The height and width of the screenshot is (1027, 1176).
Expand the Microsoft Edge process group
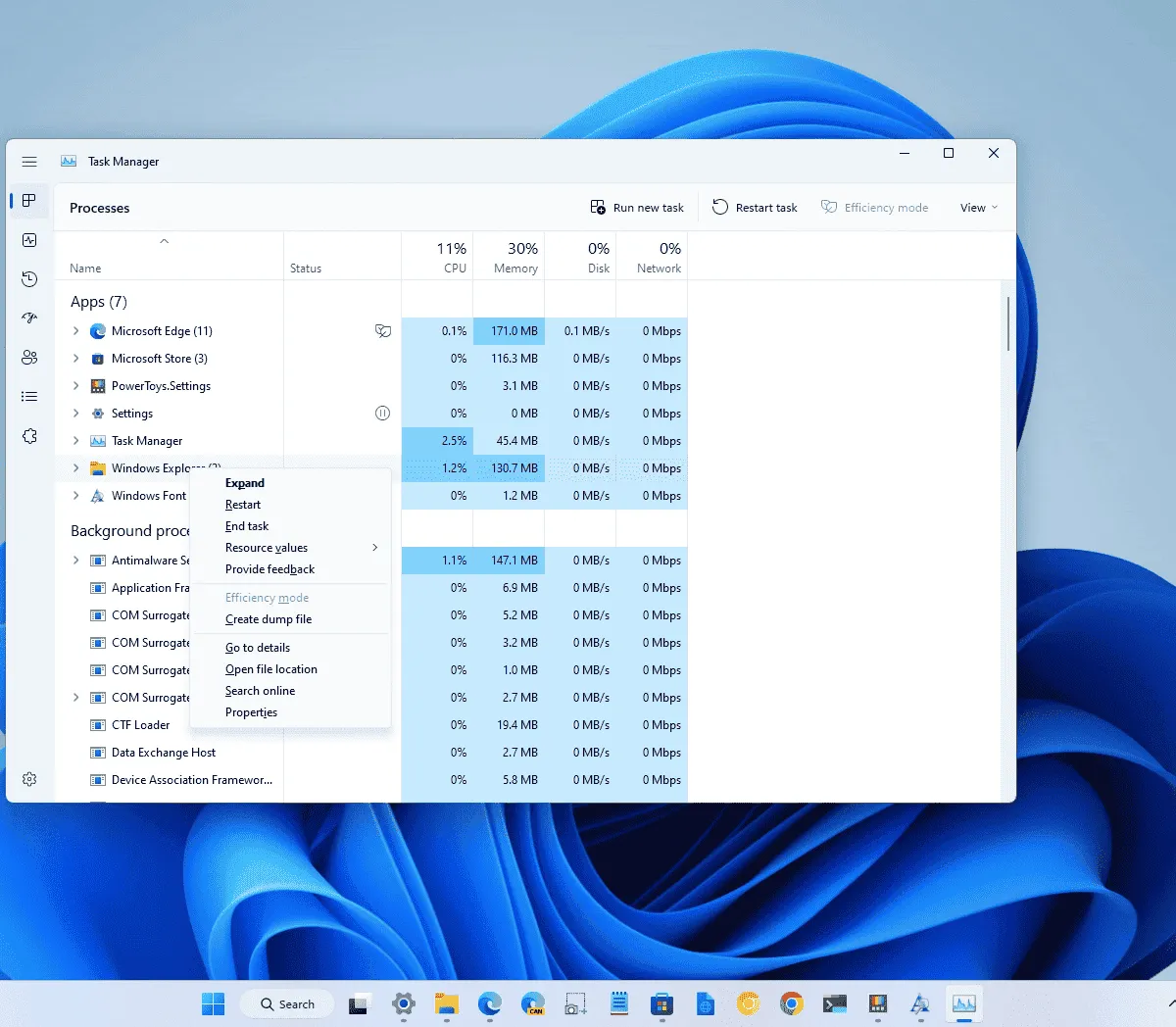pyautogui.click(x=76, y=331)
